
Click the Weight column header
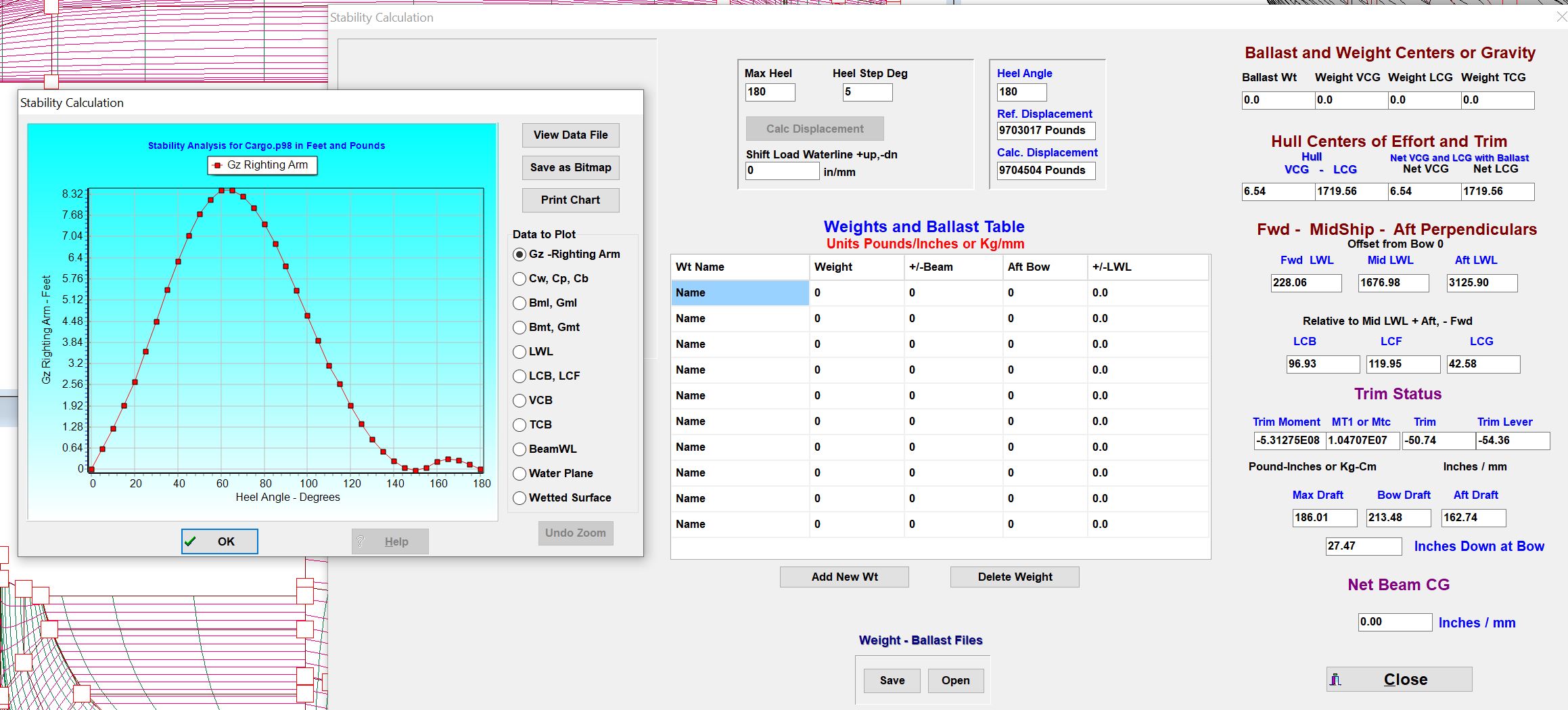click(x=857, y=267)
